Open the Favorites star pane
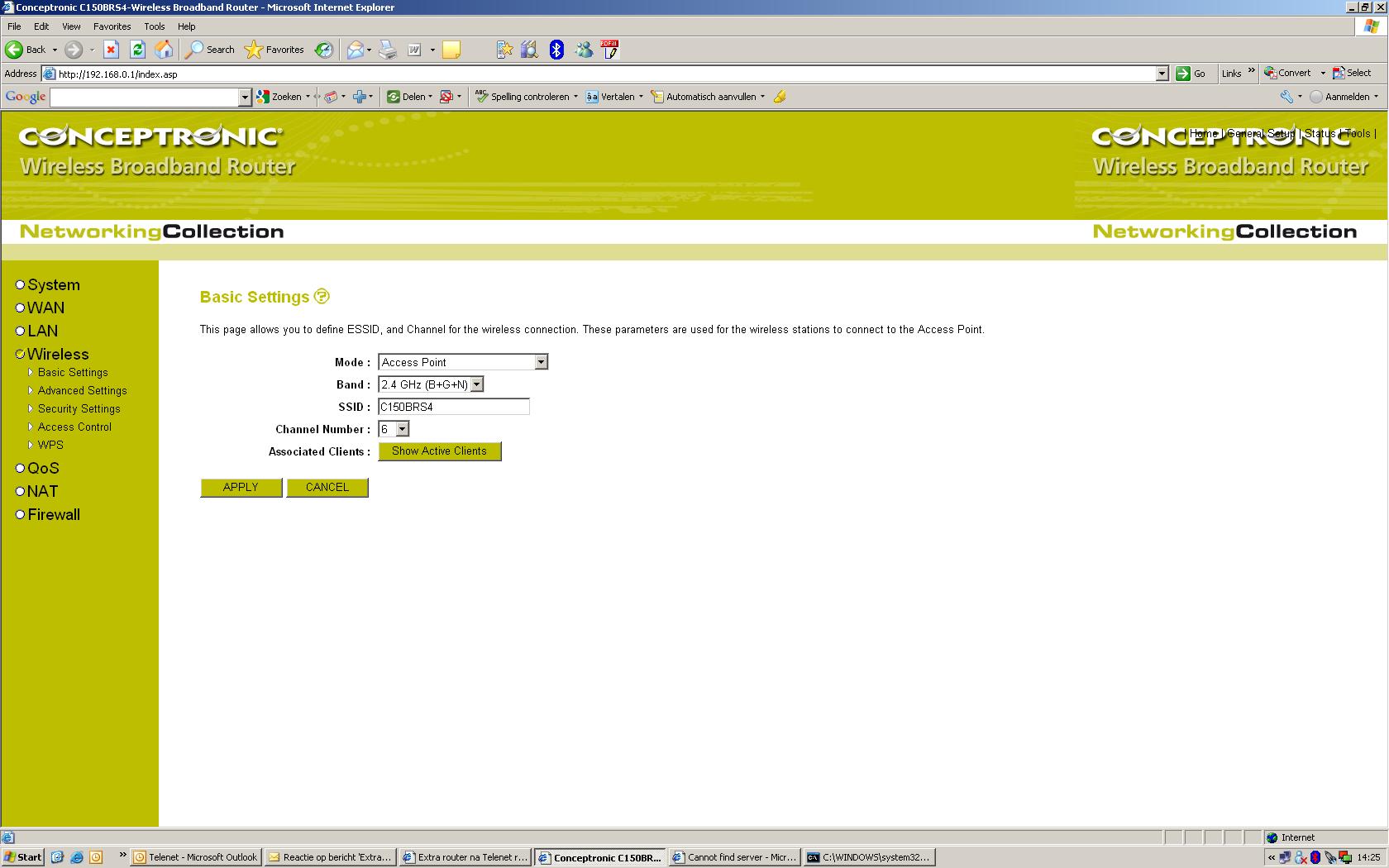The height and width of the screenshot is (868, 1389). [274, 50]
